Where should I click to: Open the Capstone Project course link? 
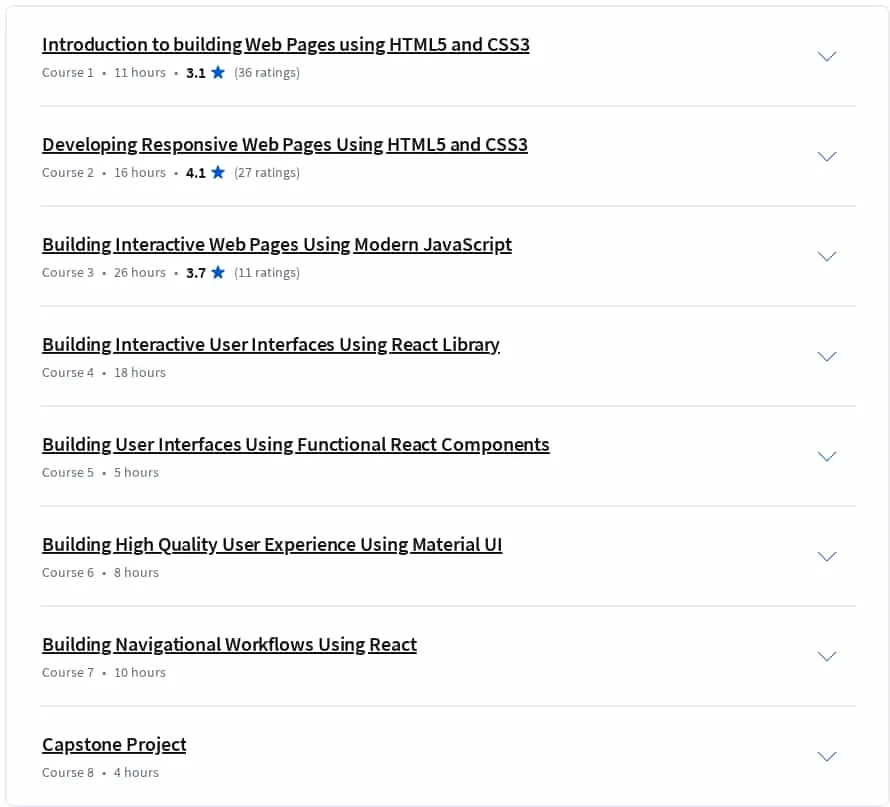114,744
